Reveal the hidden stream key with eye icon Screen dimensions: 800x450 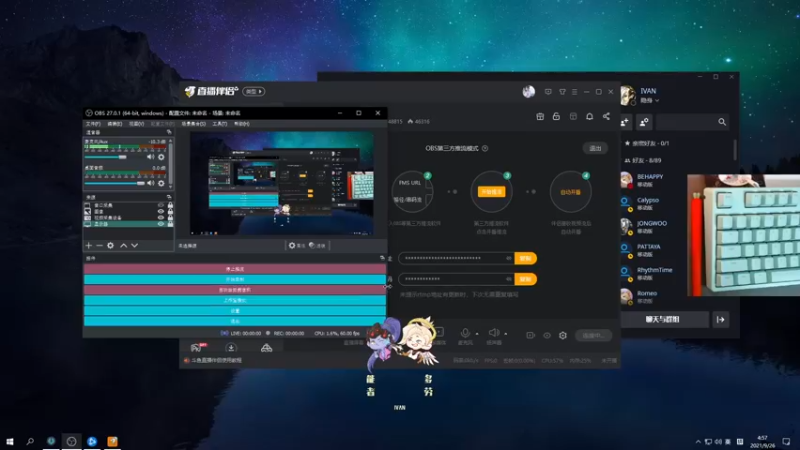pos(508,279)
